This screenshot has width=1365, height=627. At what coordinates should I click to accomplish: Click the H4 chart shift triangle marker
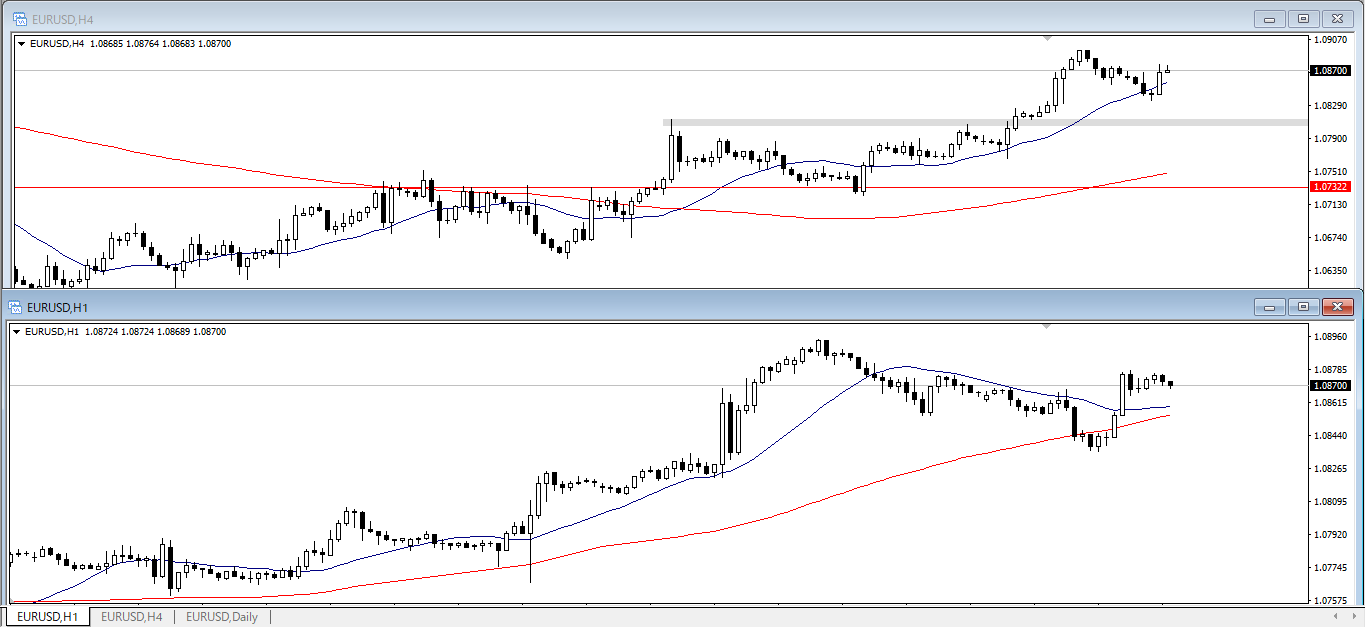[x=1047, y=38]
